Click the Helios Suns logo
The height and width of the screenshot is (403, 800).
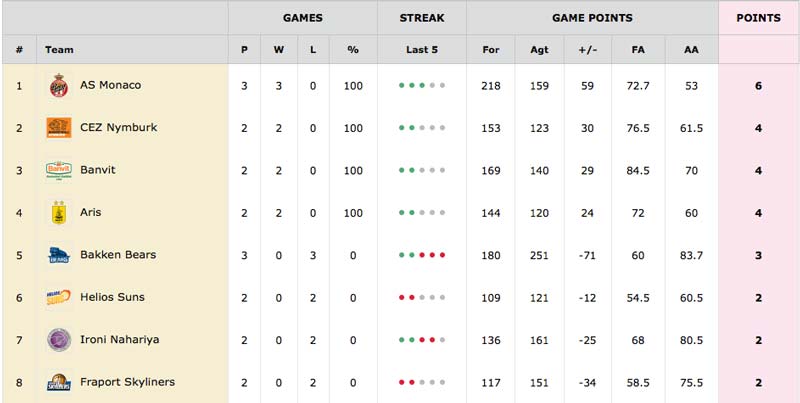[59, 297]
